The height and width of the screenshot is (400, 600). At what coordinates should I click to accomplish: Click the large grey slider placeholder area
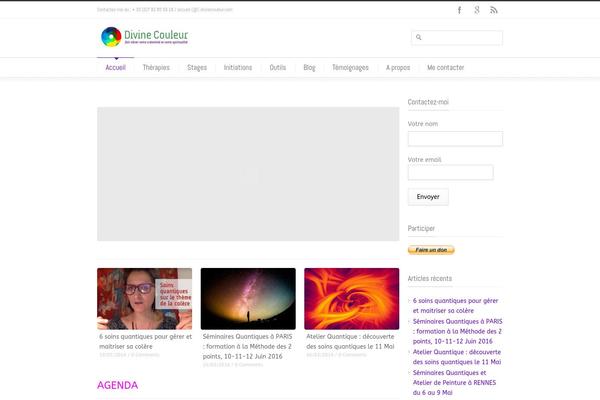(248, 174)
